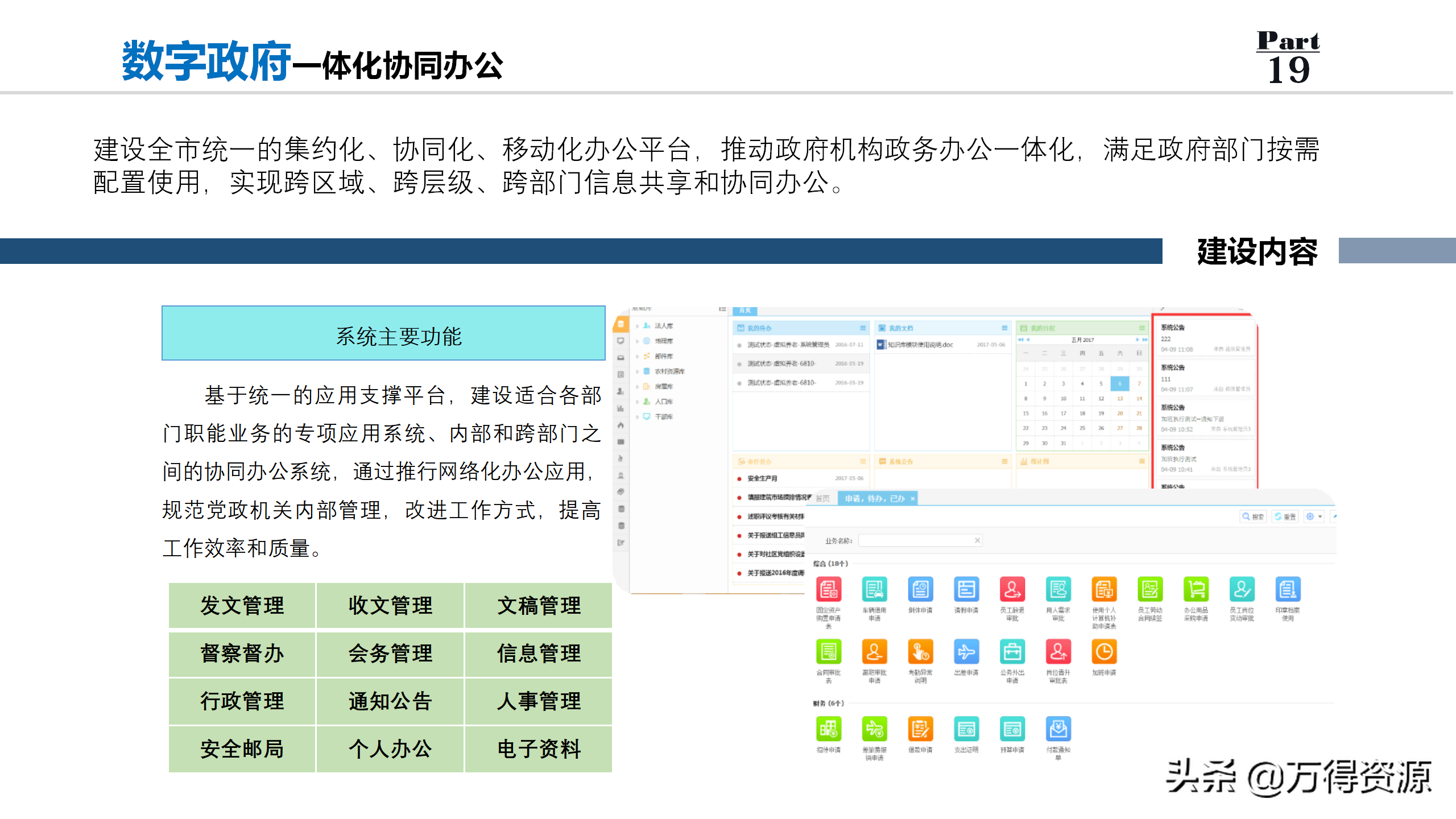1456x819 pixels.
Task: Click the 发文管理 cell
Action: click(242, 606)
